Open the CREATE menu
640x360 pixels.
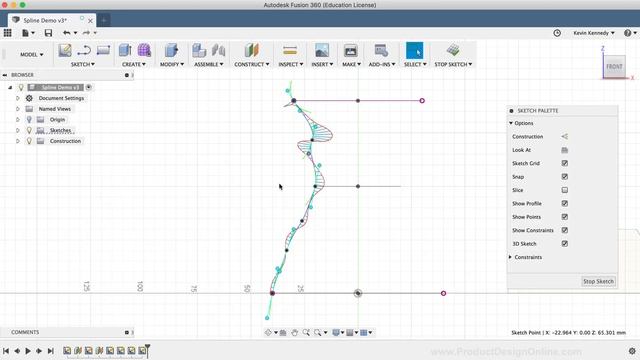[133, 64]
